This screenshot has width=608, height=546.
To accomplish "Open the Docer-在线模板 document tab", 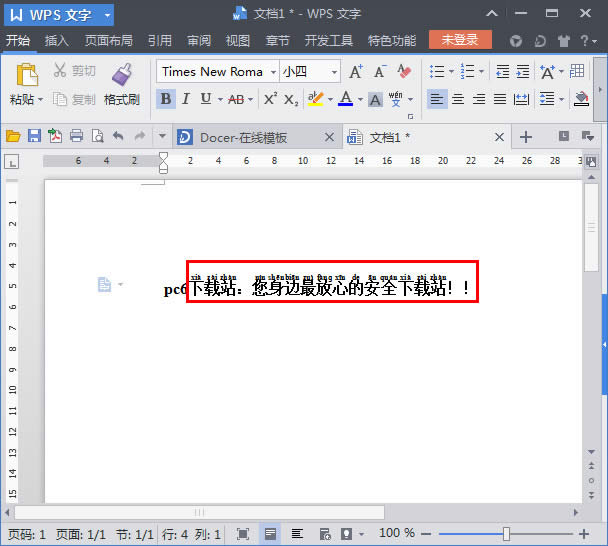I will tap(243, 137).
